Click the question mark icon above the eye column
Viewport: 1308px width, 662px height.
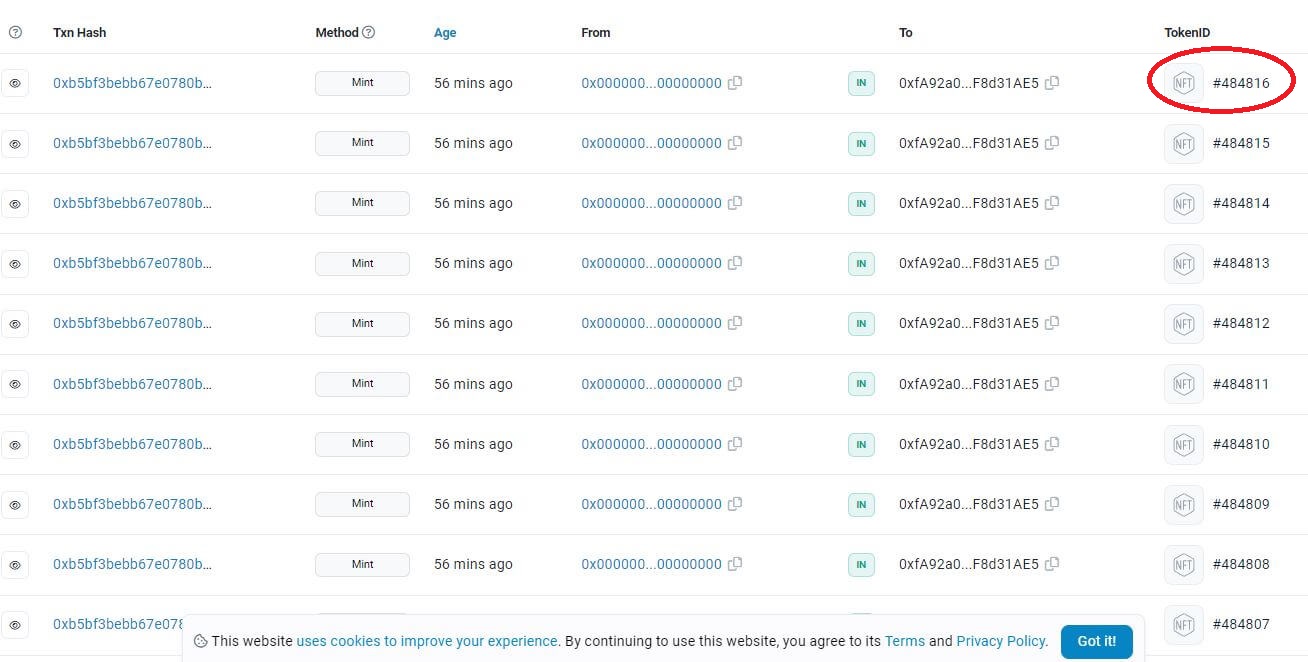tap(15, 32)
